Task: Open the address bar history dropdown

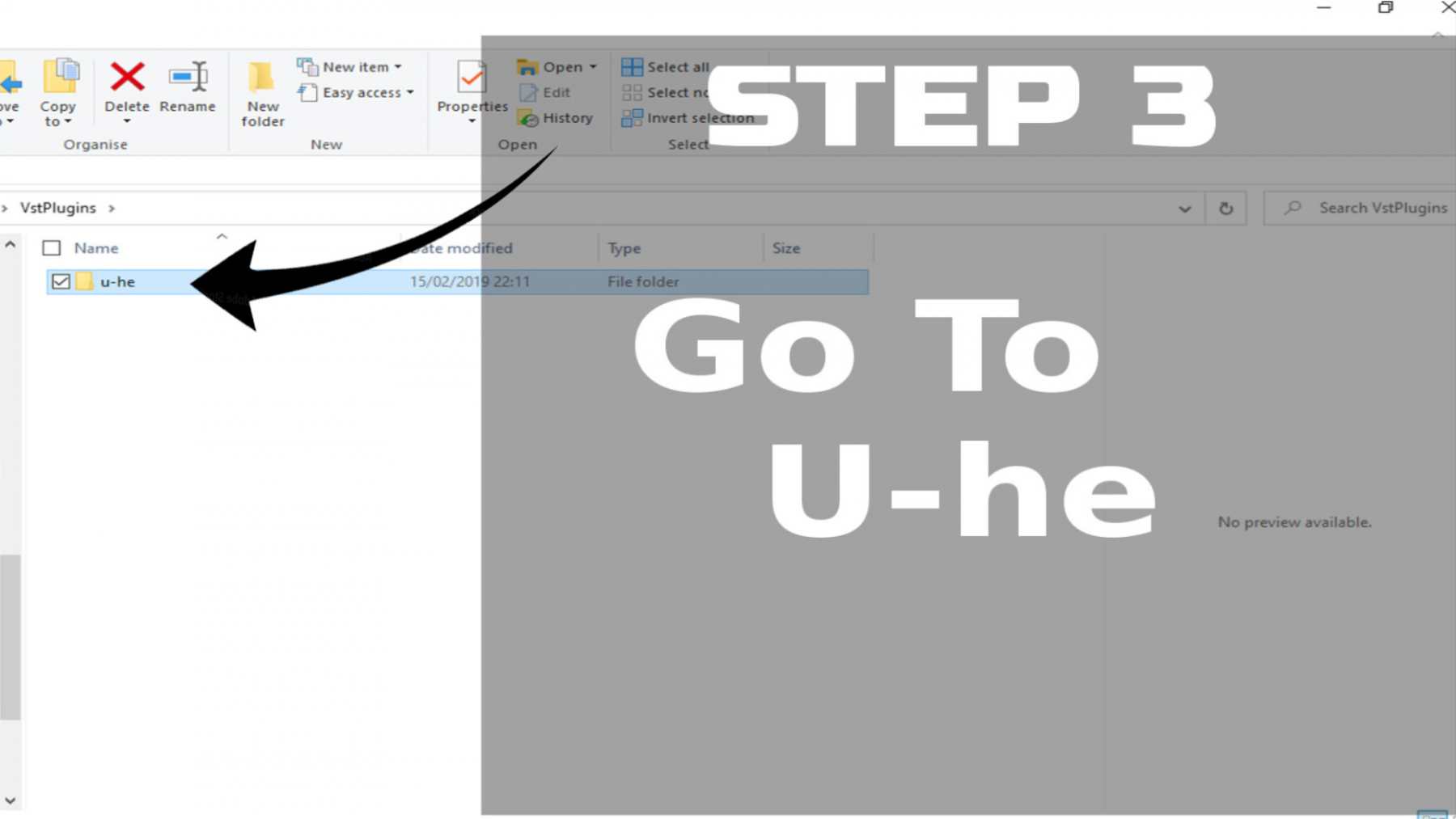Action: (x=1185, y=209)
